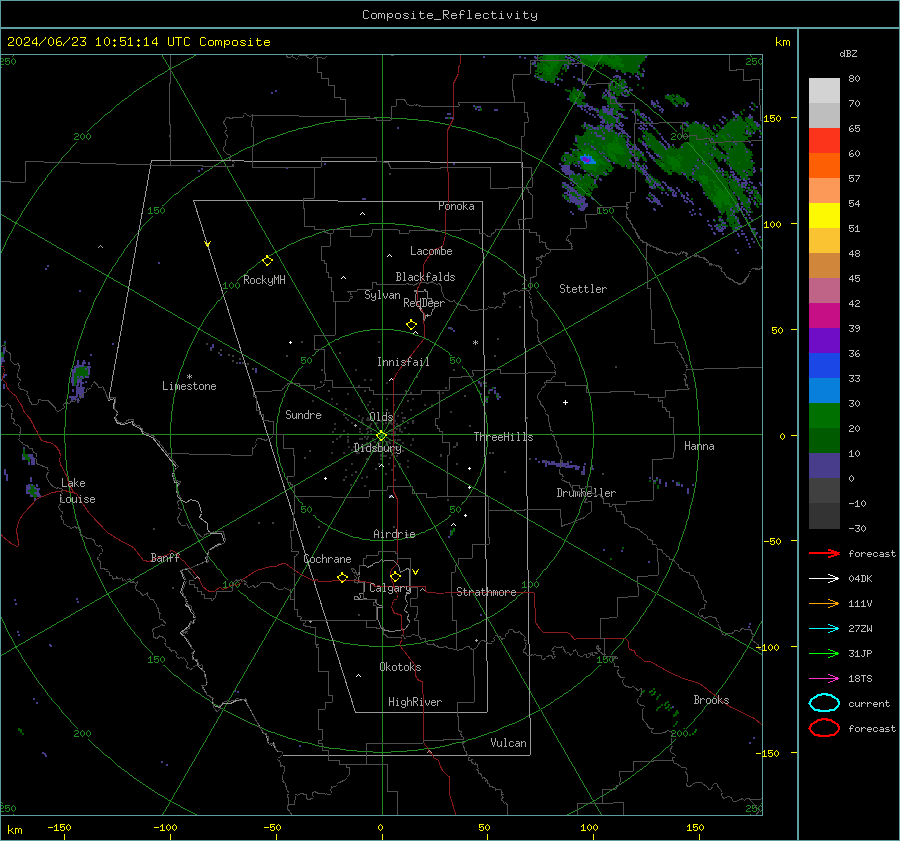Click the red forecast arrow in legend
Screen dimensions: 900x841
pyautogui.click(x=824, y=553)
